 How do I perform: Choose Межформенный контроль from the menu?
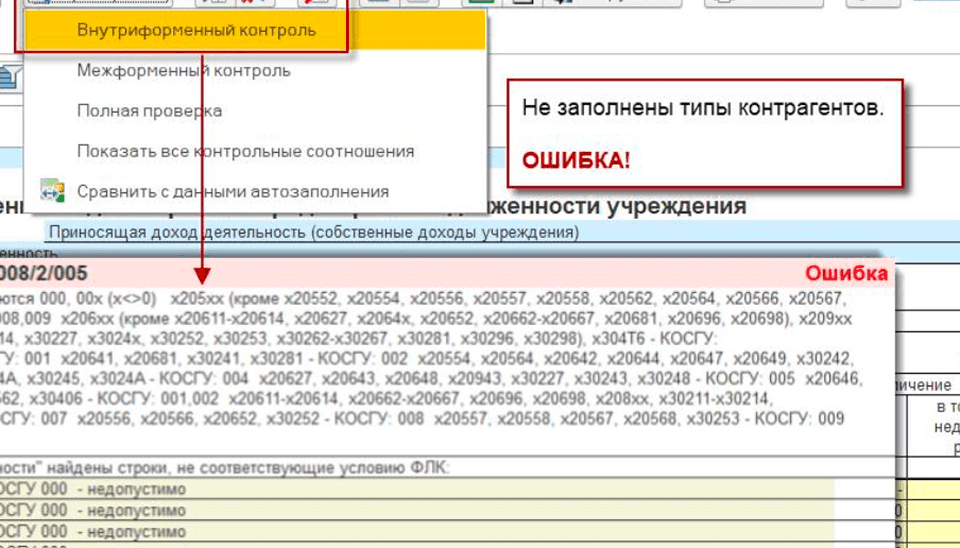coord(184,71)
